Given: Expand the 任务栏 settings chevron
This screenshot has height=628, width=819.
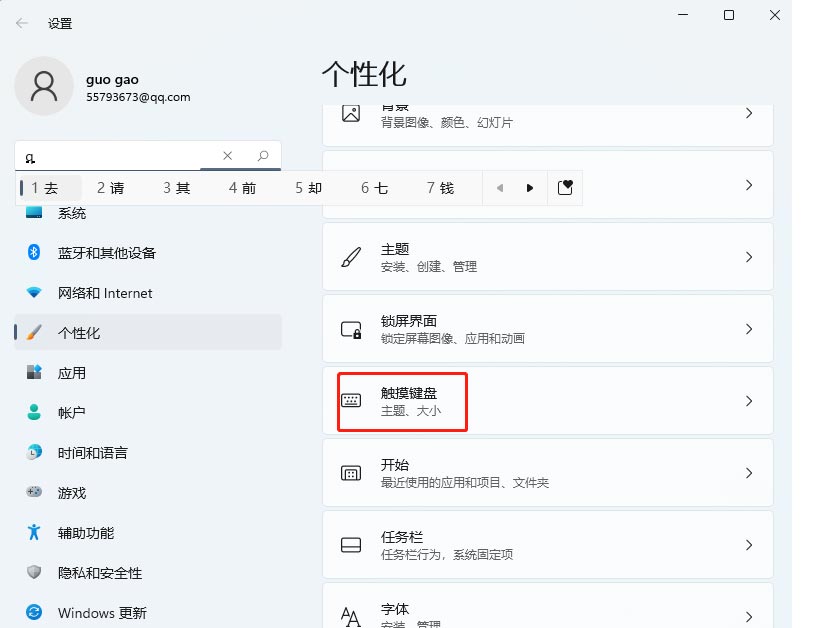Looking at the screenshot, I should [749, 544].
